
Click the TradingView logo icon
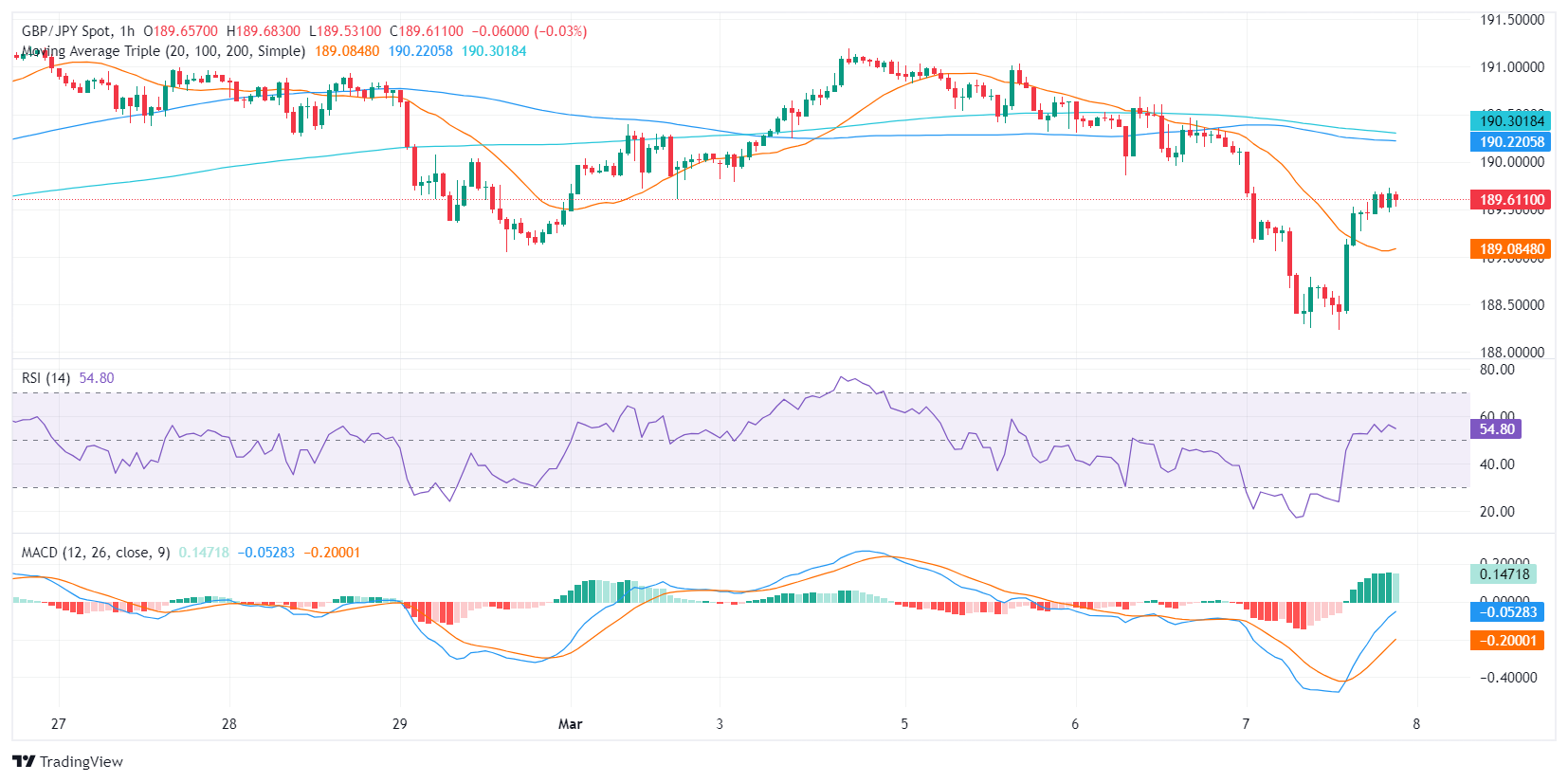coord(24,761)
